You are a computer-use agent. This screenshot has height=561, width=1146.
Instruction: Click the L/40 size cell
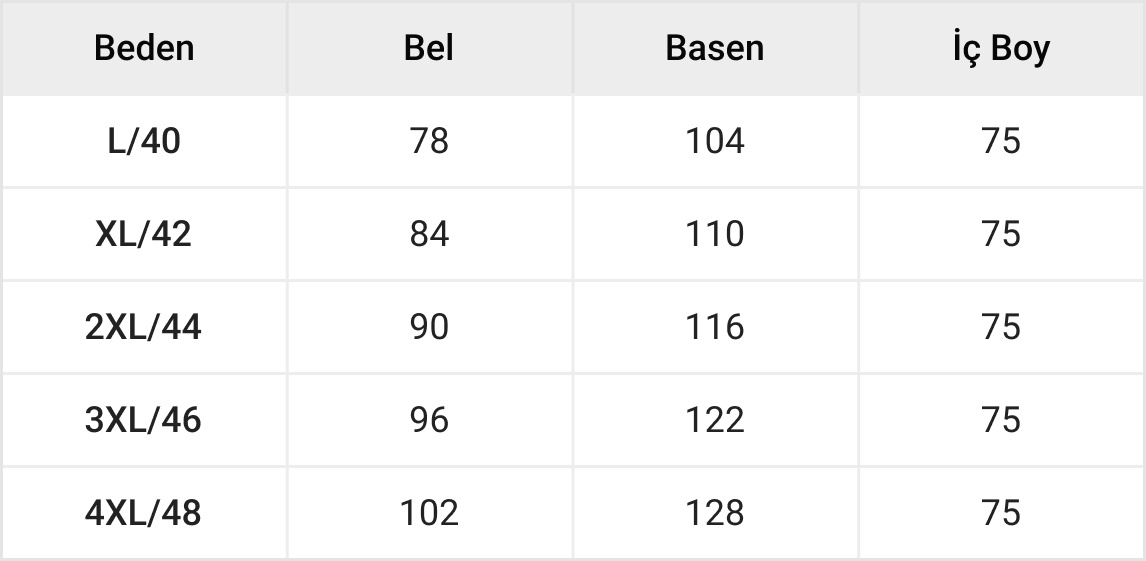pyautogui.click(x=144, y=142)
